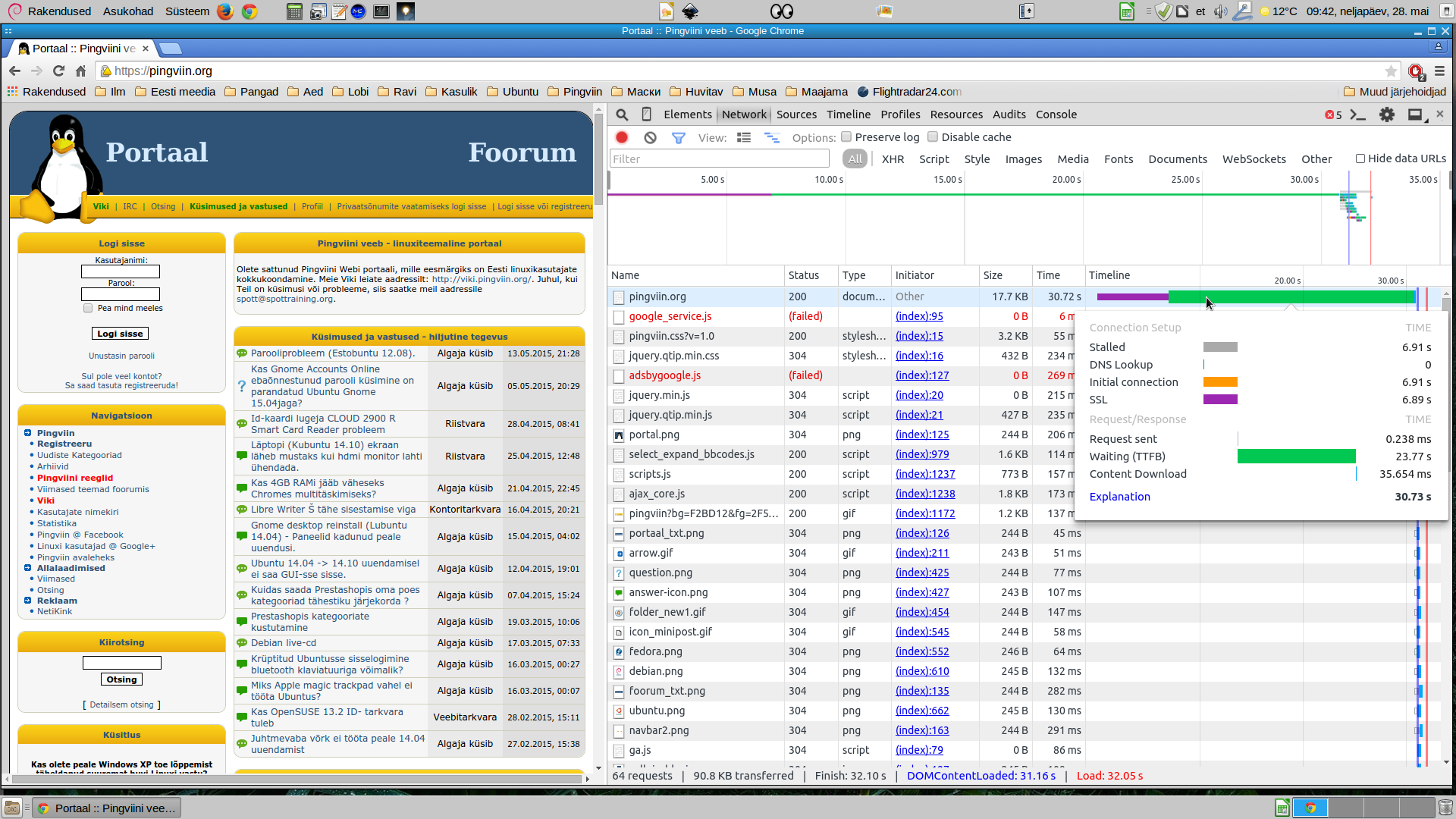Launch Chrome from the top panel

point(249,11)
